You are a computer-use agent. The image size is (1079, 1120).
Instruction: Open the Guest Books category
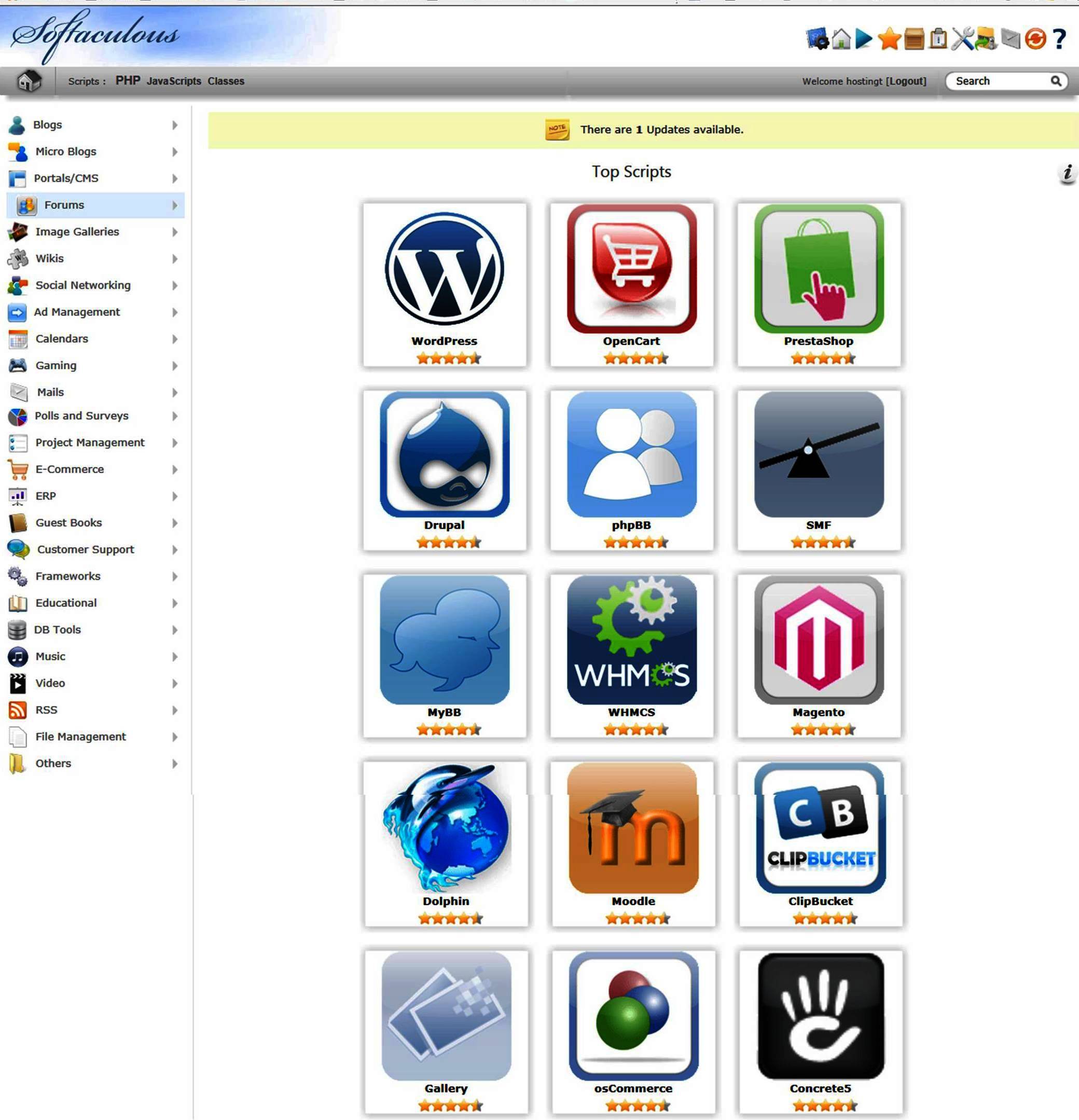click(68, 523)
